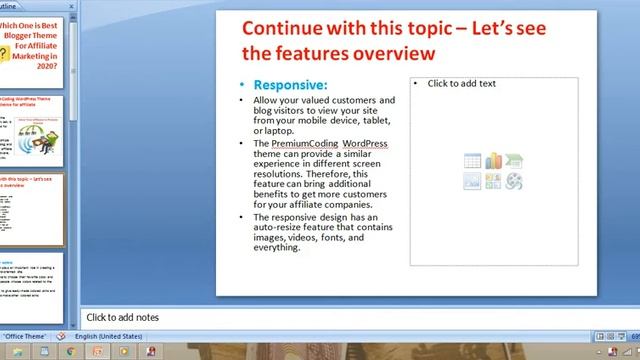Insert clip art via placeholder icon
This screenshot has height=360, width=640.
493,181
